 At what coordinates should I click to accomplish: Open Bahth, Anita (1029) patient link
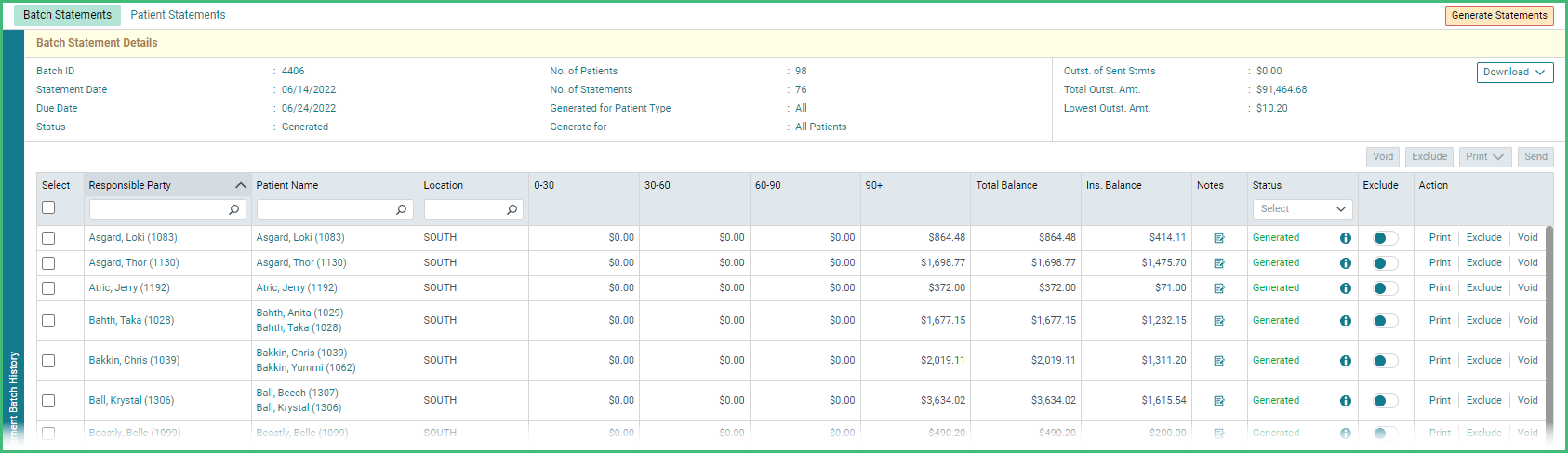[x=299, y=313]
